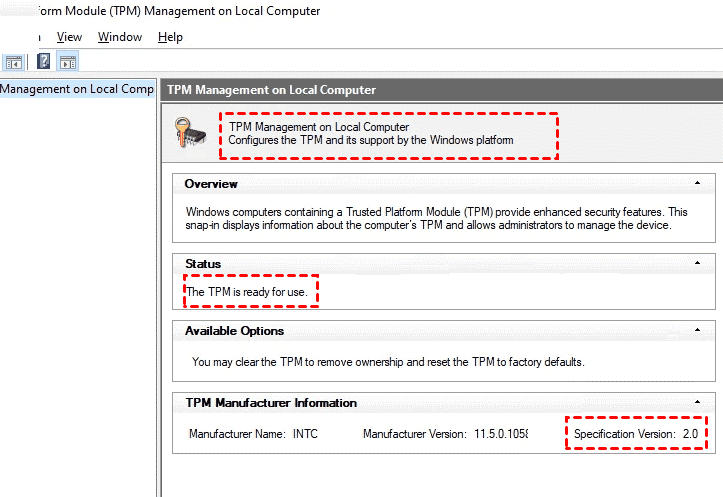Click the Overview section heading
The image size is (723, 497).
point(211,184)
